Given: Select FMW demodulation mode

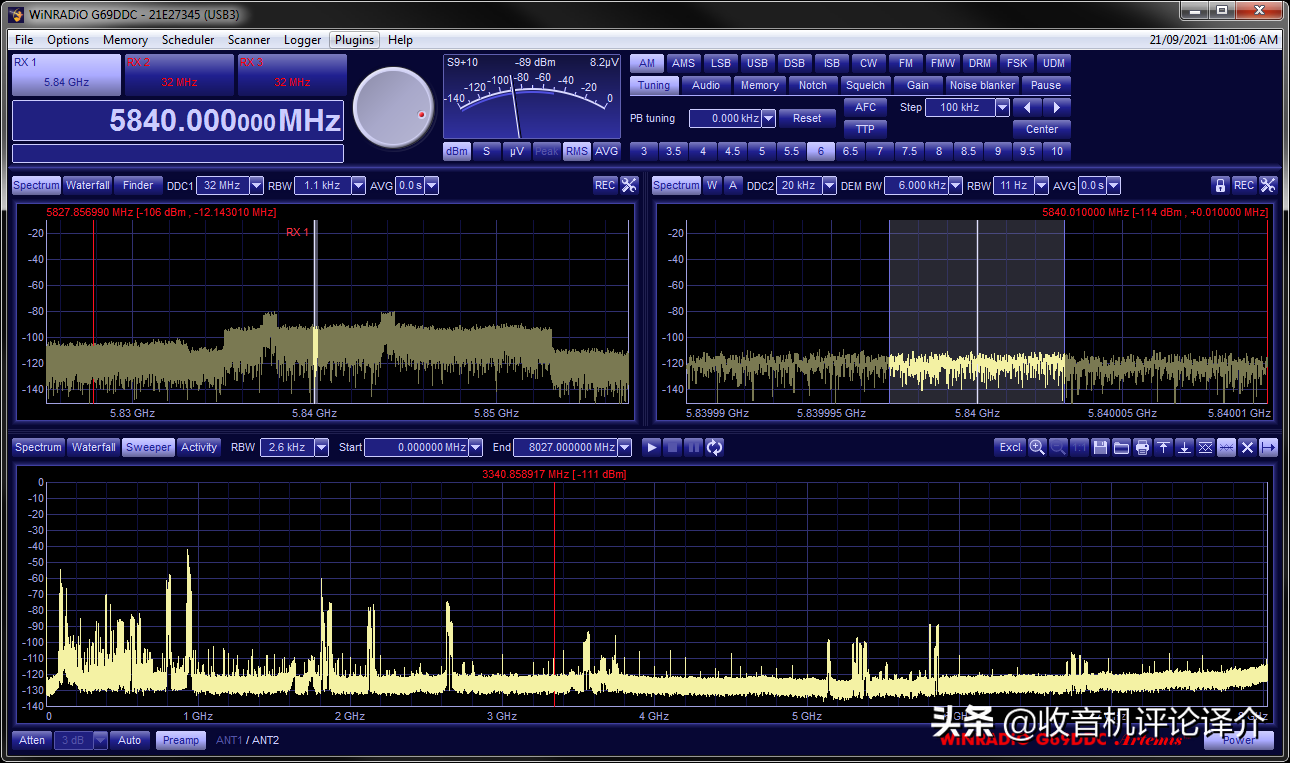Looking at the screenshot, I should 943,63.
